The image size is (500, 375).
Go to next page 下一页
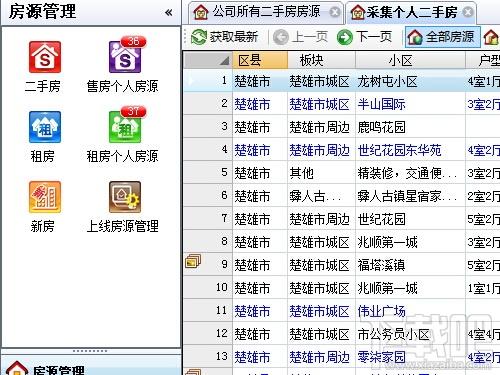click(364, 37)
